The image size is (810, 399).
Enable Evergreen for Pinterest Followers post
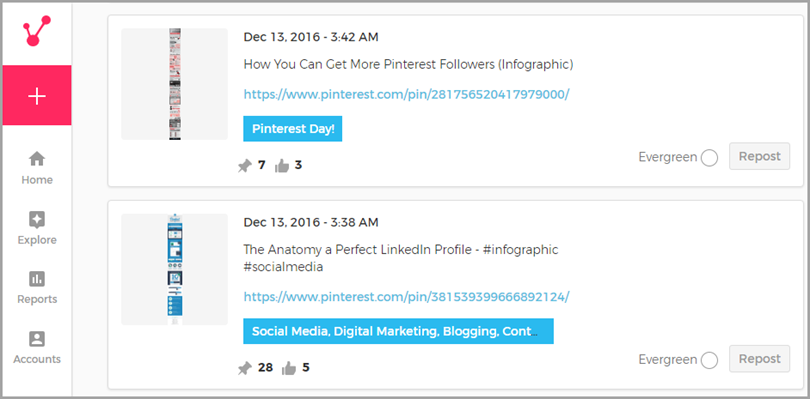click(x=709, y=158)
